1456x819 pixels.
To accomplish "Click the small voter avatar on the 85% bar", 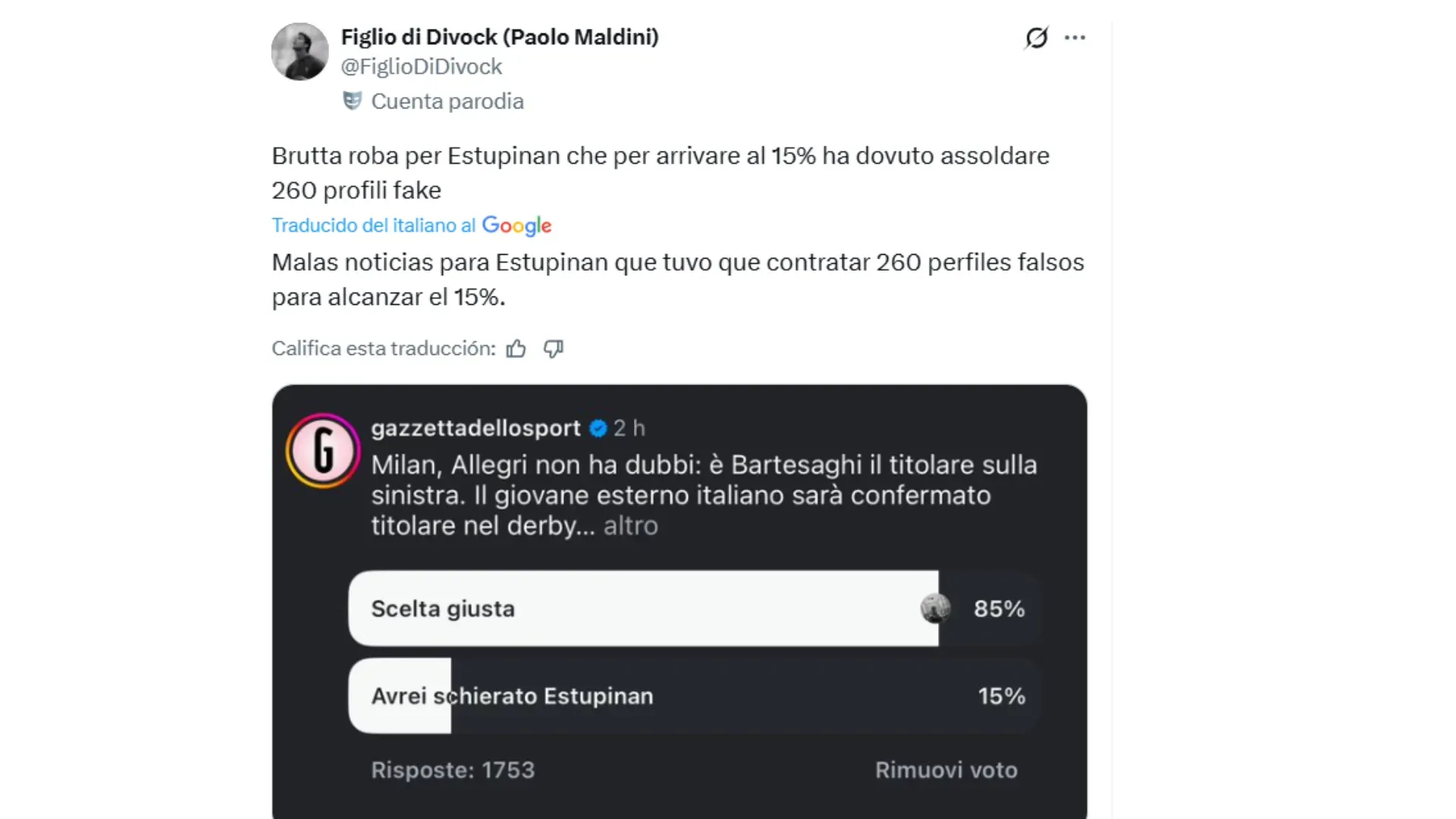I will (x=934, y=607).
